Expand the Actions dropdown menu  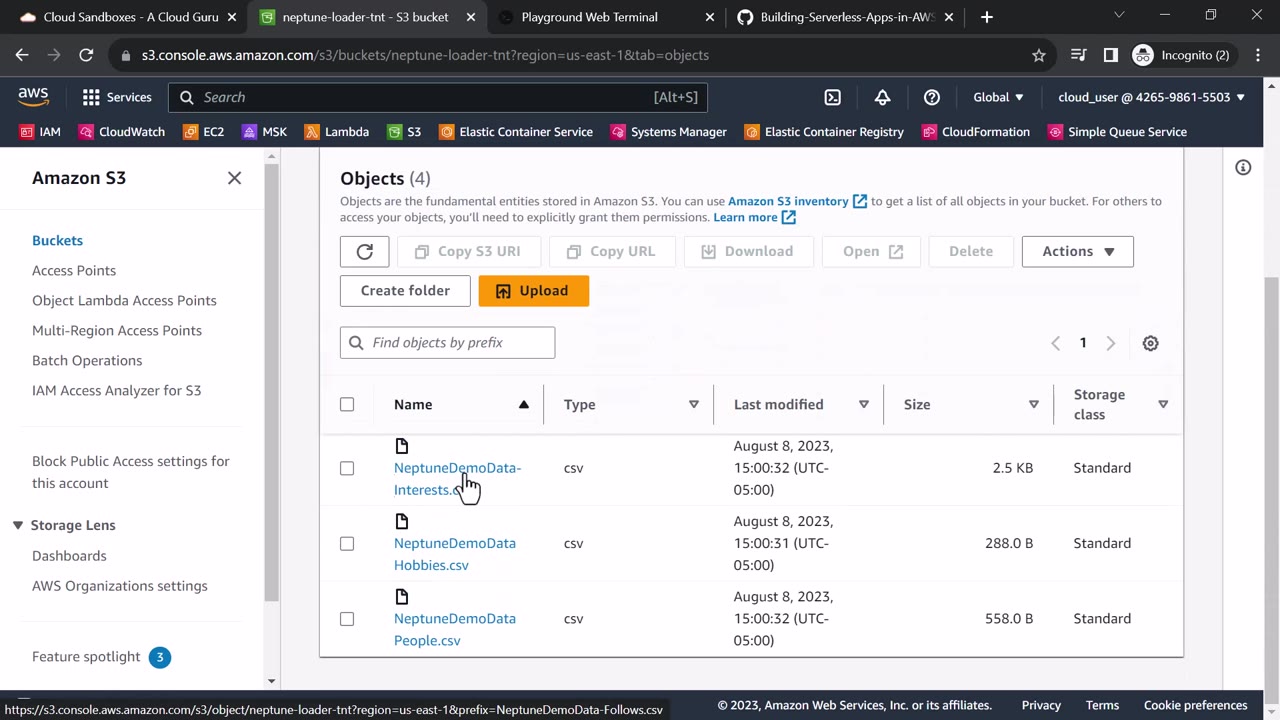coord(1077,251)
